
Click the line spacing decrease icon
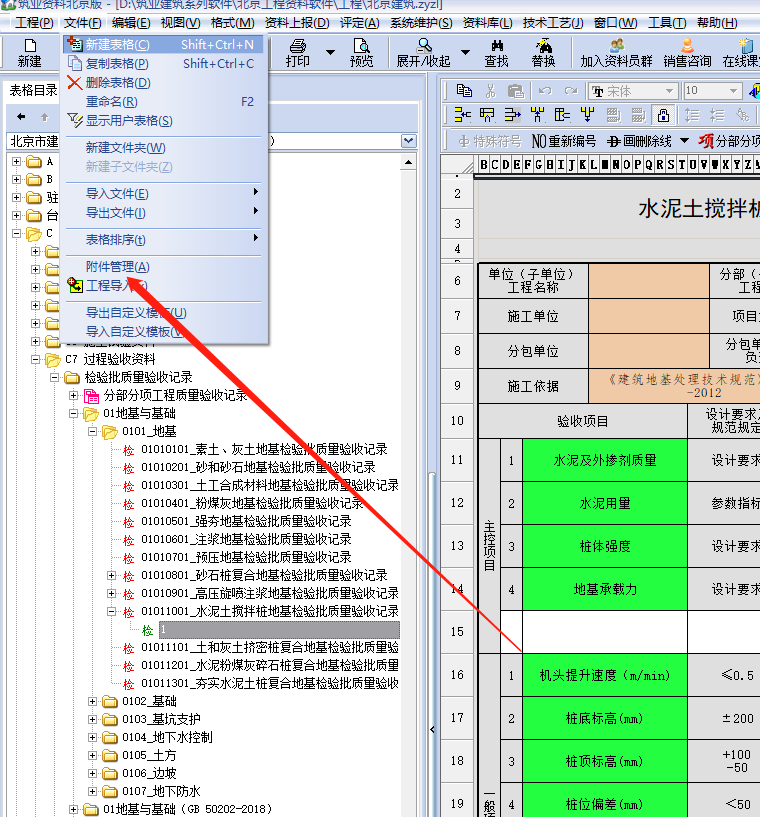717,115
